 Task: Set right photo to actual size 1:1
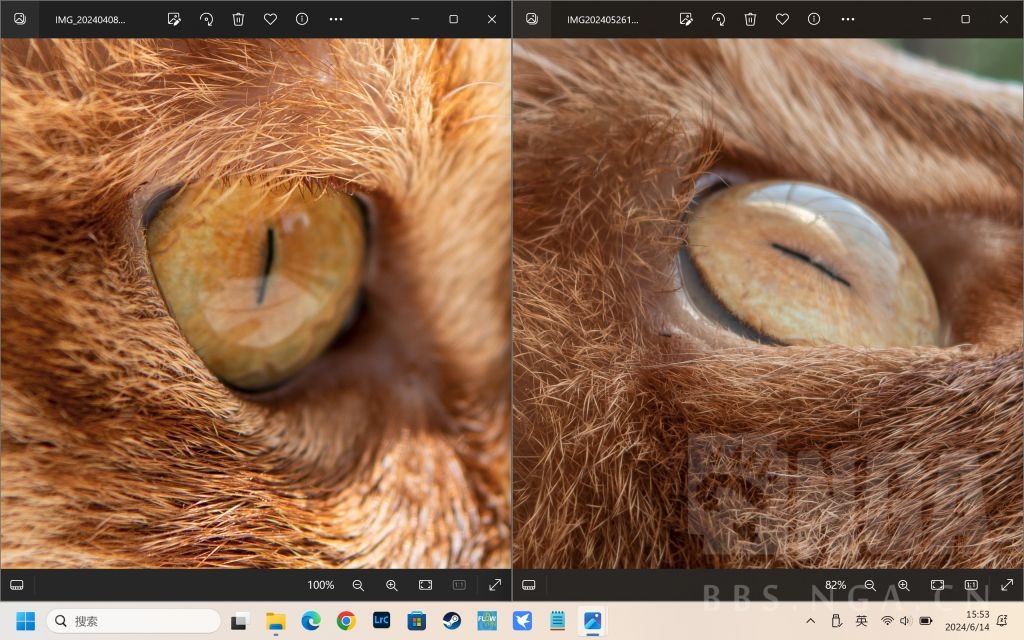970,585
